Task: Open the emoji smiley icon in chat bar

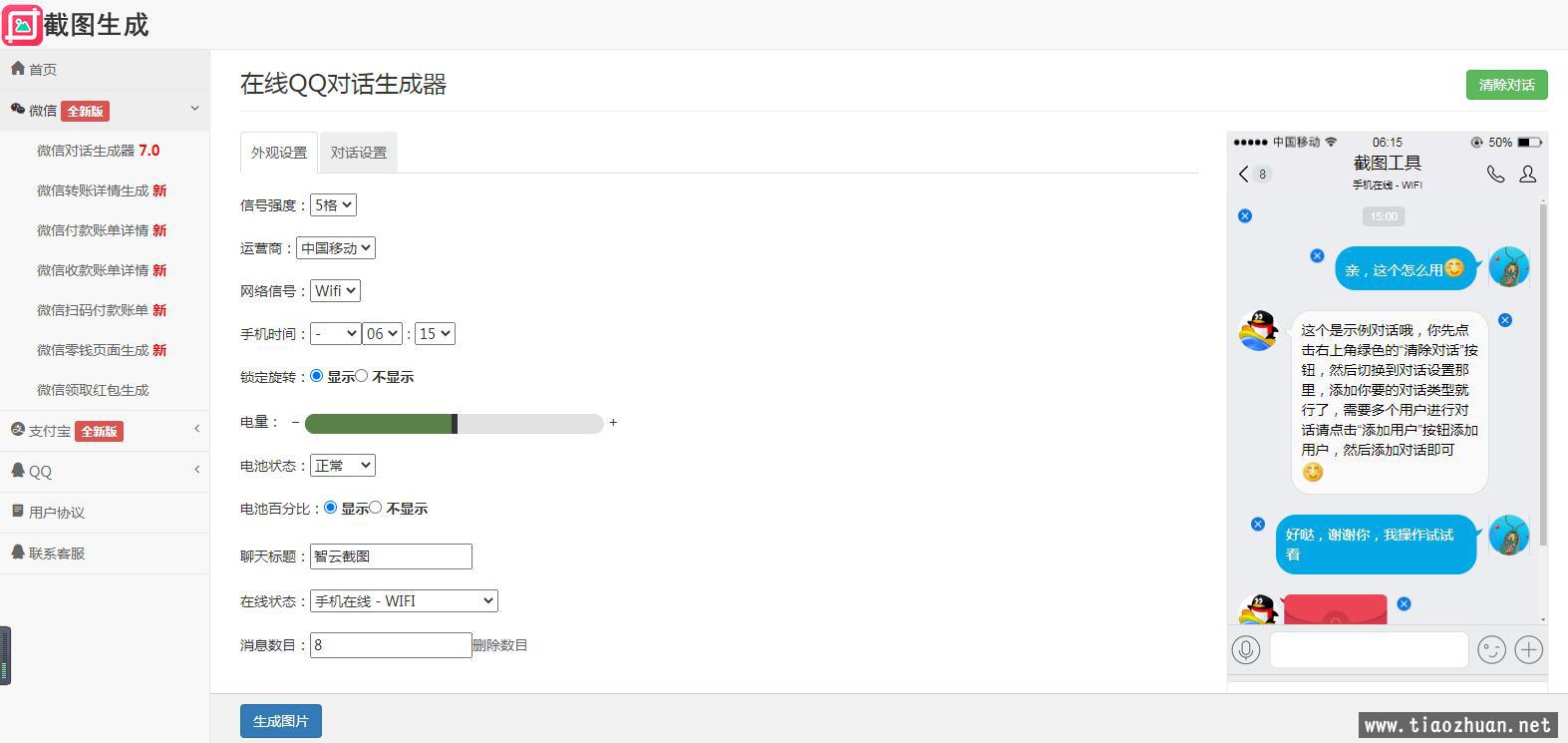Action: (1491, 650)
